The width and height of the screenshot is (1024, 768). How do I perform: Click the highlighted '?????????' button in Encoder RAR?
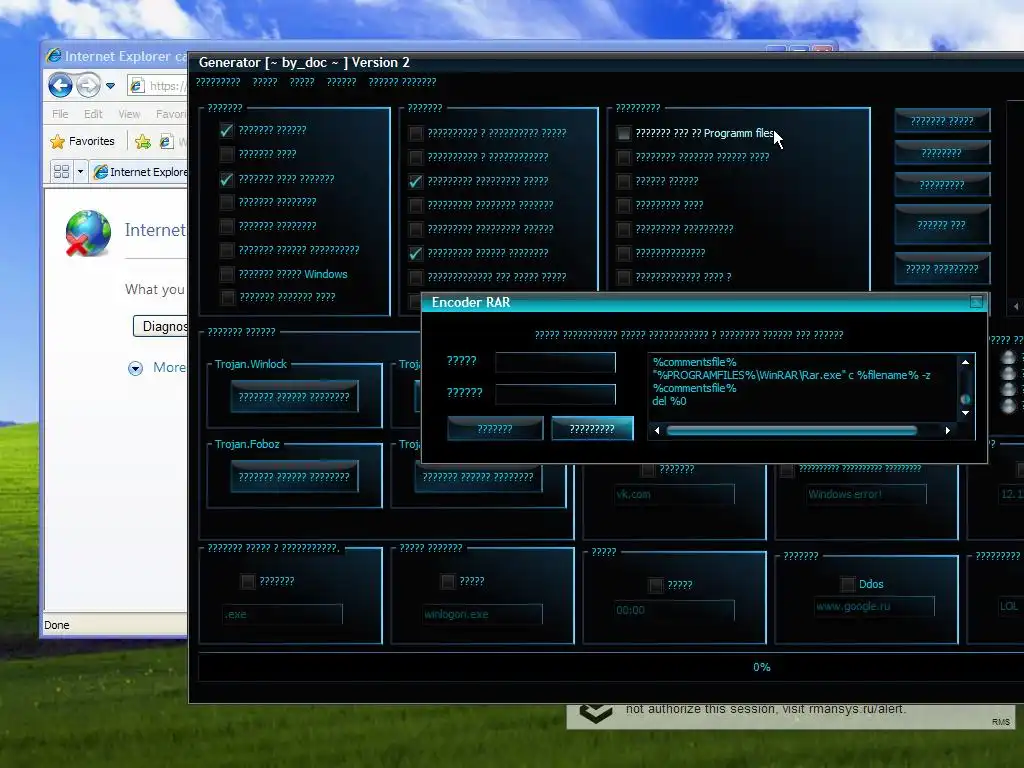point(592,428)
